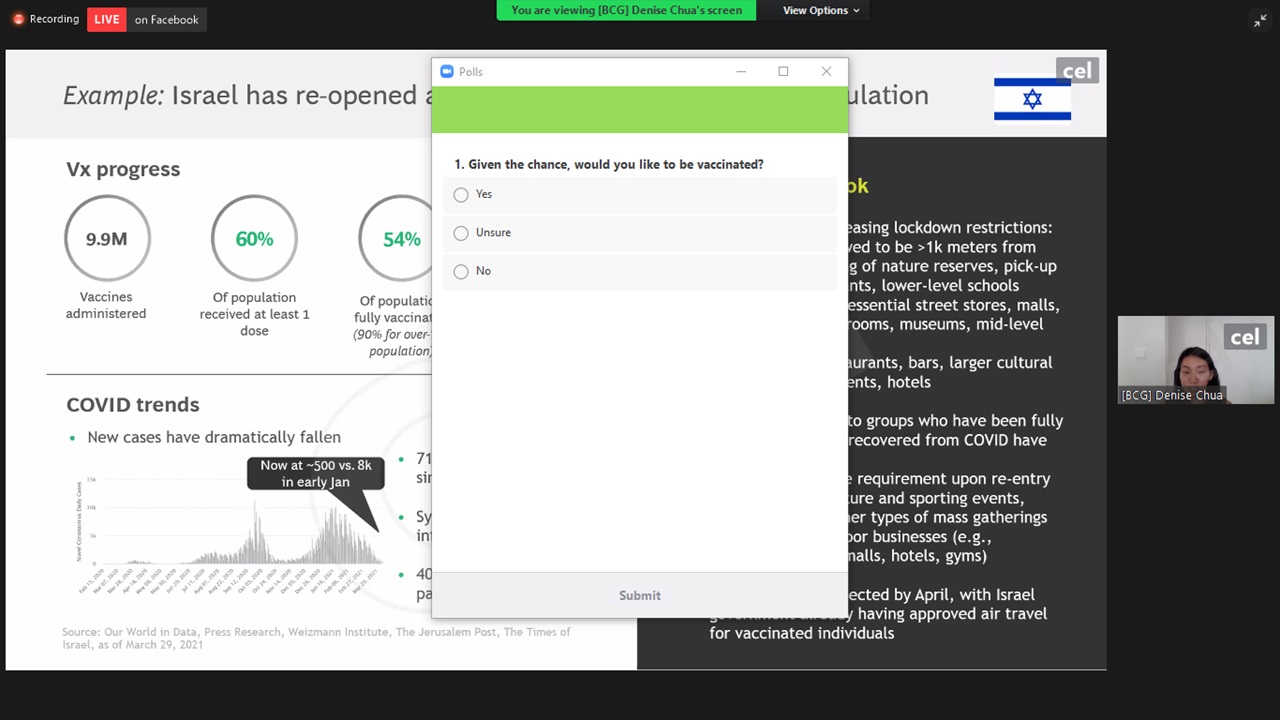The image size is (1280, 720).
Task: Open the View Options dropdown
Action: point(820,10)
